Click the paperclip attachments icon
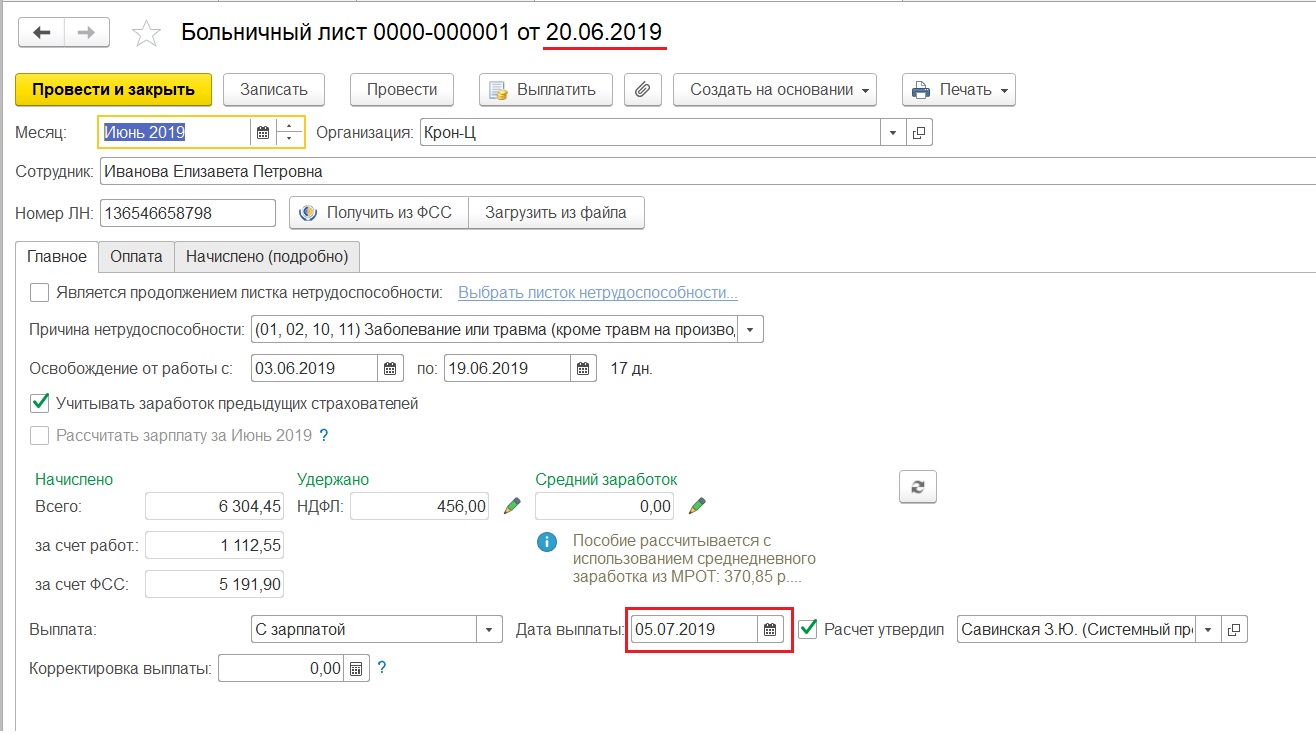The width and height of the screenshot is (1316, 734). point(643,89)
